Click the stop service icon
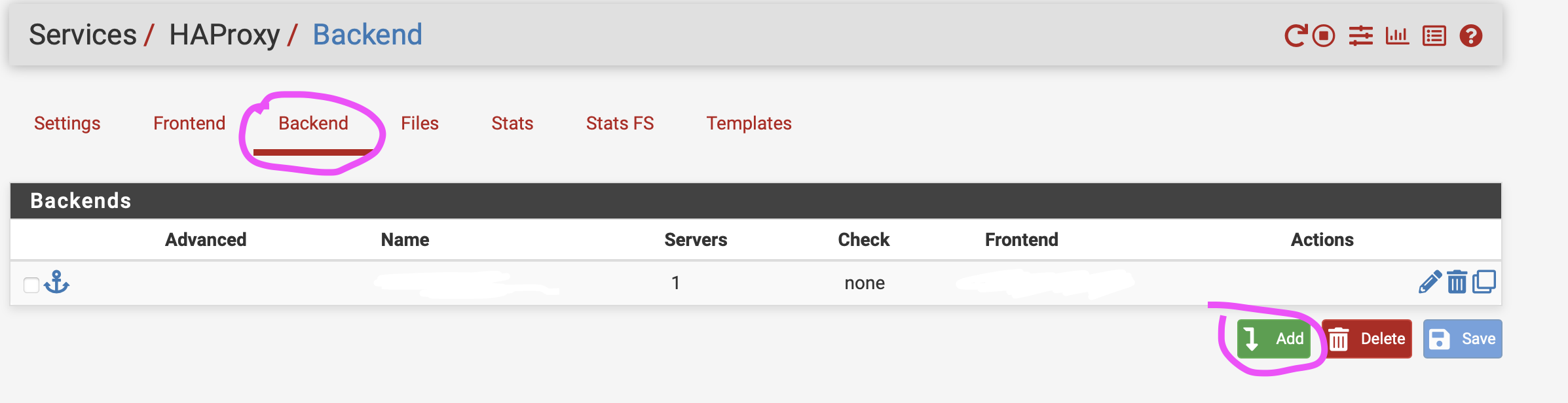The width and height of the screenshot is (1568, 403). tap(1324, 35)
